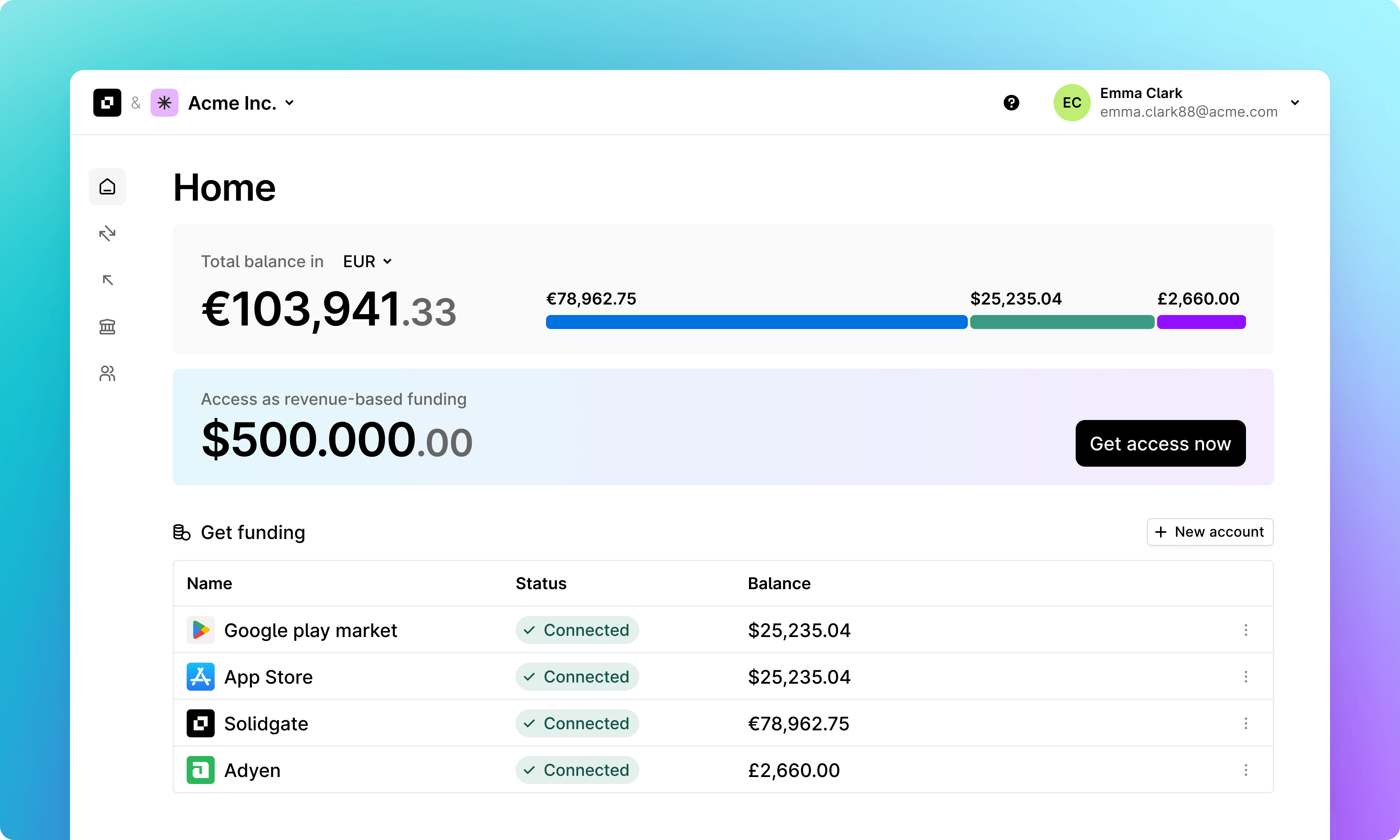This screenshot has width=1400, height=840.
Task: Expand the Emma Clark profile menu
Action: [x=1295, y=102]
